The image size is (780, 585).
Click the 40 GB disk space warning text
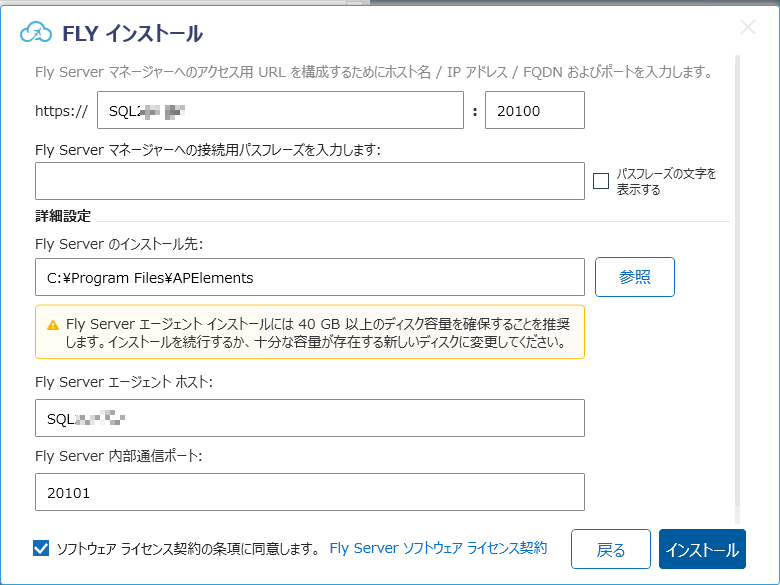[318, 333]
